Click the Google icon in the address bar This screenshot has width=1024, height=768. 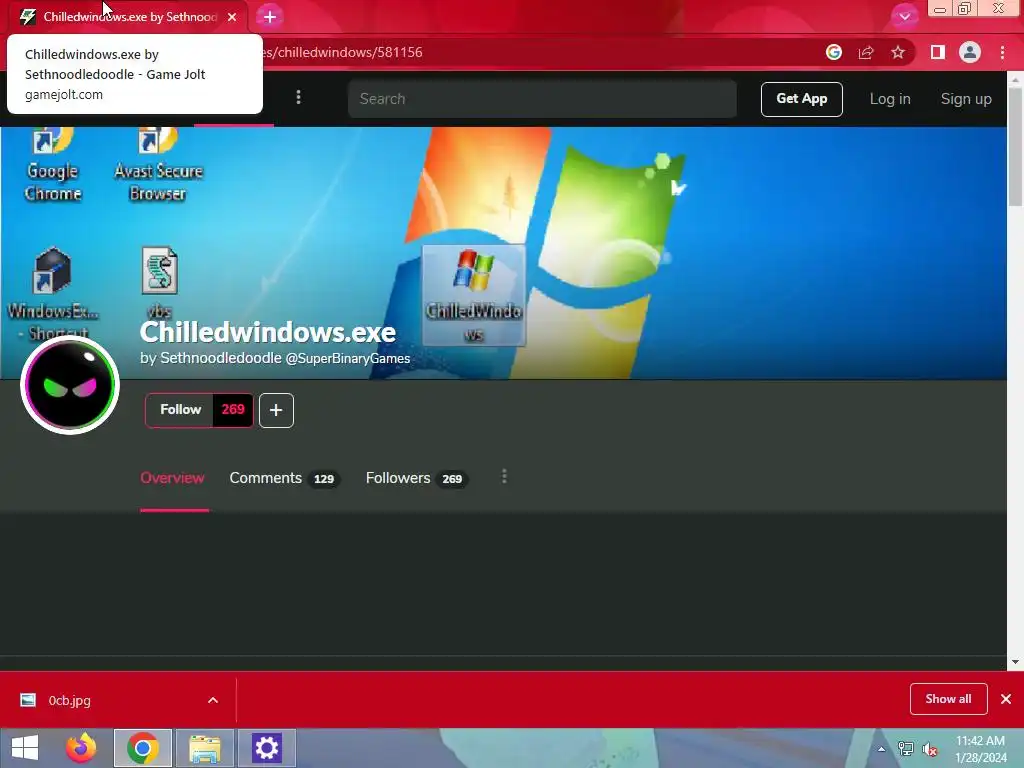(x=833, y=52)
